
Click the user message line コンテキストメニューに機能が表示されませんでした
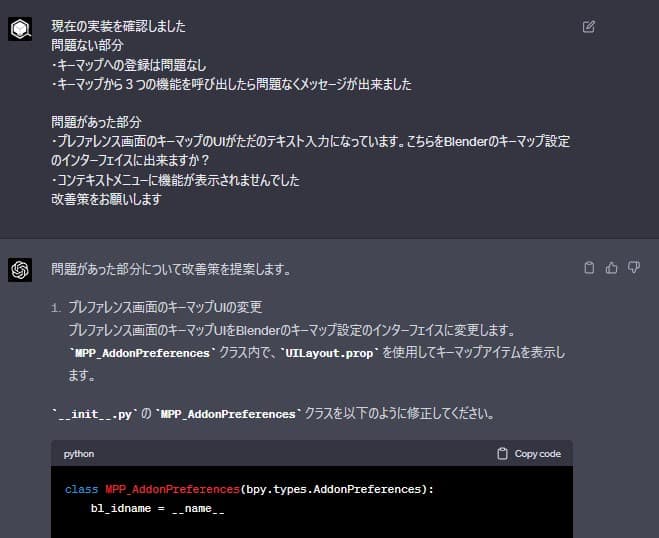(175, 180)
